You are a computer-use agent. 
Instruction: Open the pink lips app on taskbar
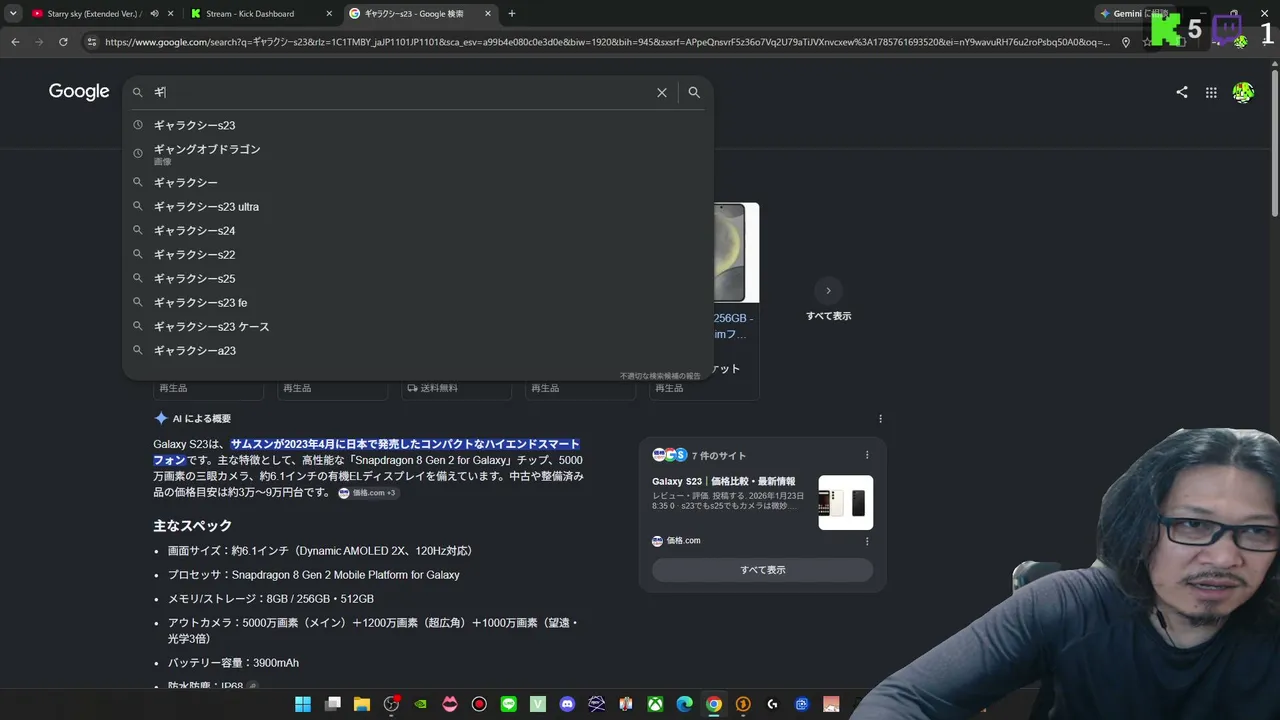[450, 704]
